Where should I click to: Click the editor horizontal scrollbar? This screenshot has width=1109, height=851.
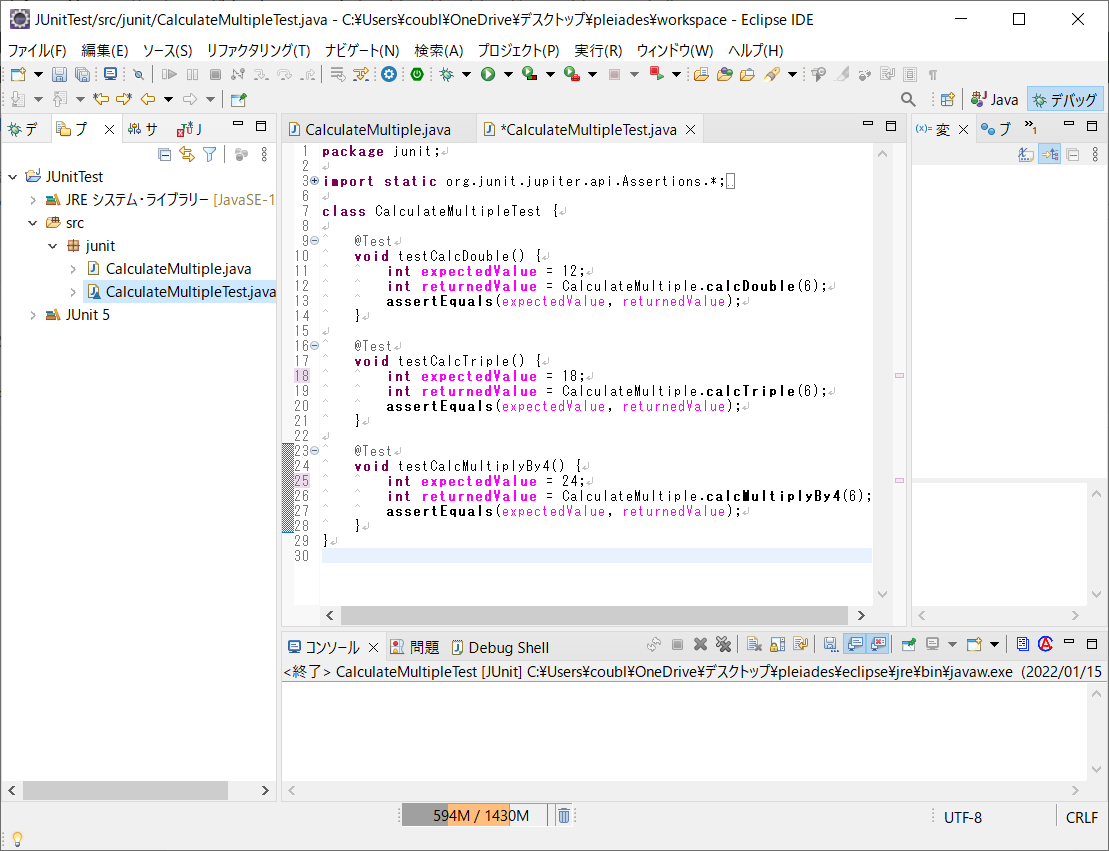click(595, 615)
